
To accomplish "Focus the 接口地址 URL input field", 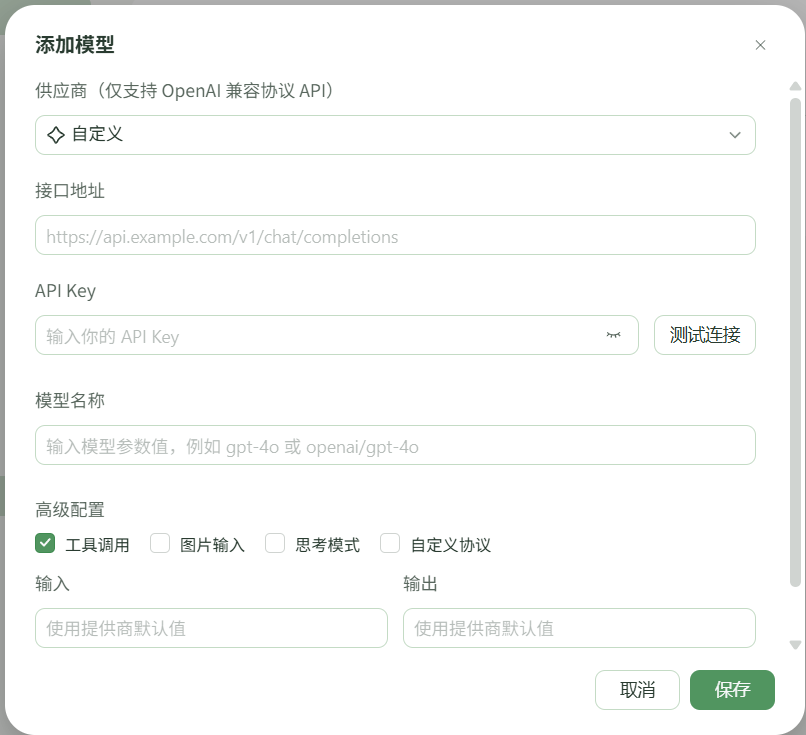I will pos(395,235).
